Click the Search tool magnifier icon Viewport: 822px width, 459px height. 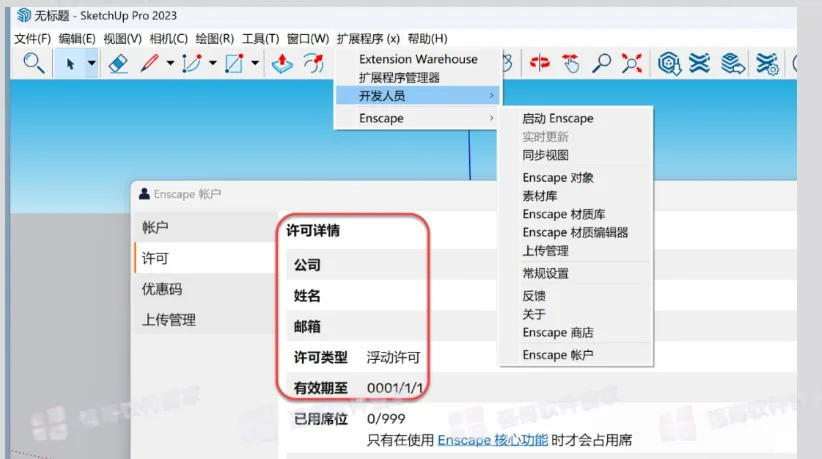click(x=34, y=63)
